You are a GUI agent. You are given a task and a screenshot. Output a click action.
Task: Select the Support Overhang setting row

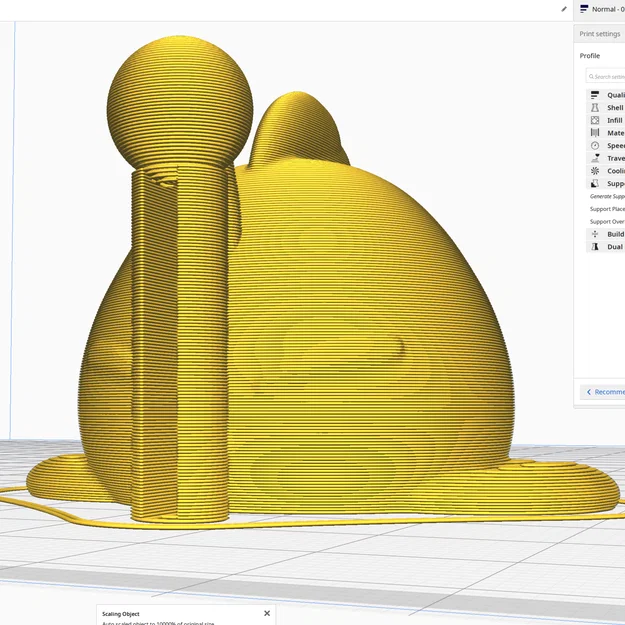[607, 222]
